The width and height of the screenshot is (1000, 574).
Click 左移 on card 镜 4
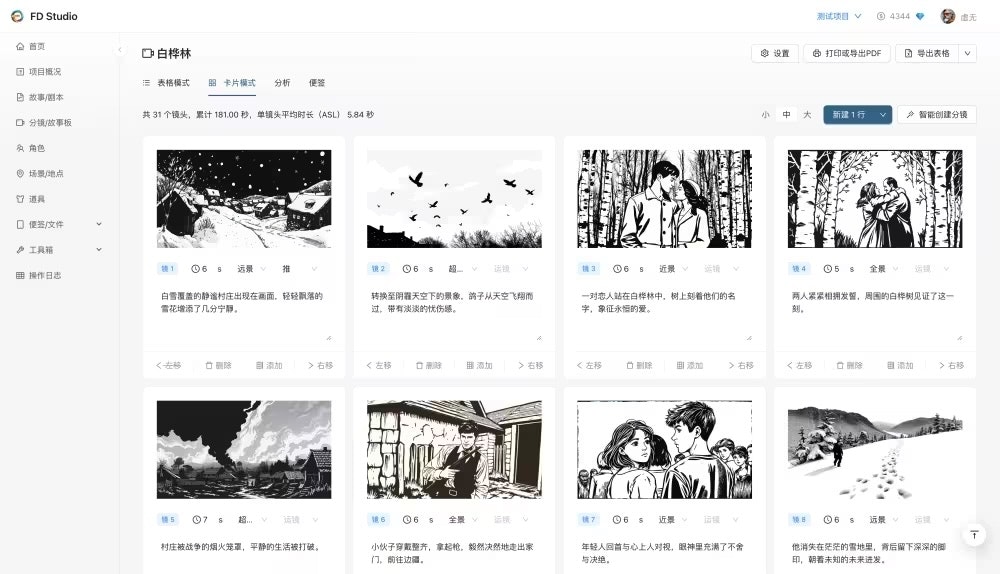[x=800, y=365]
